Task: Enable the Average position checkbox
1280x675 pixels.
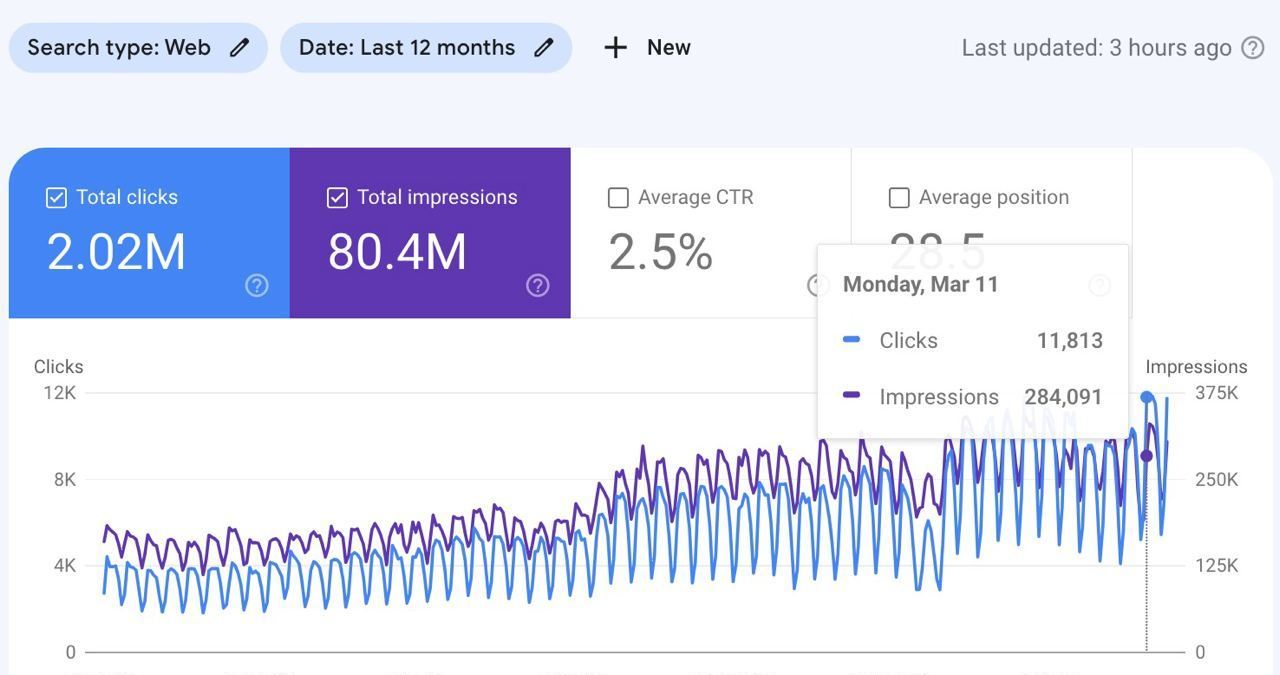Action: (x=899, y=198)
